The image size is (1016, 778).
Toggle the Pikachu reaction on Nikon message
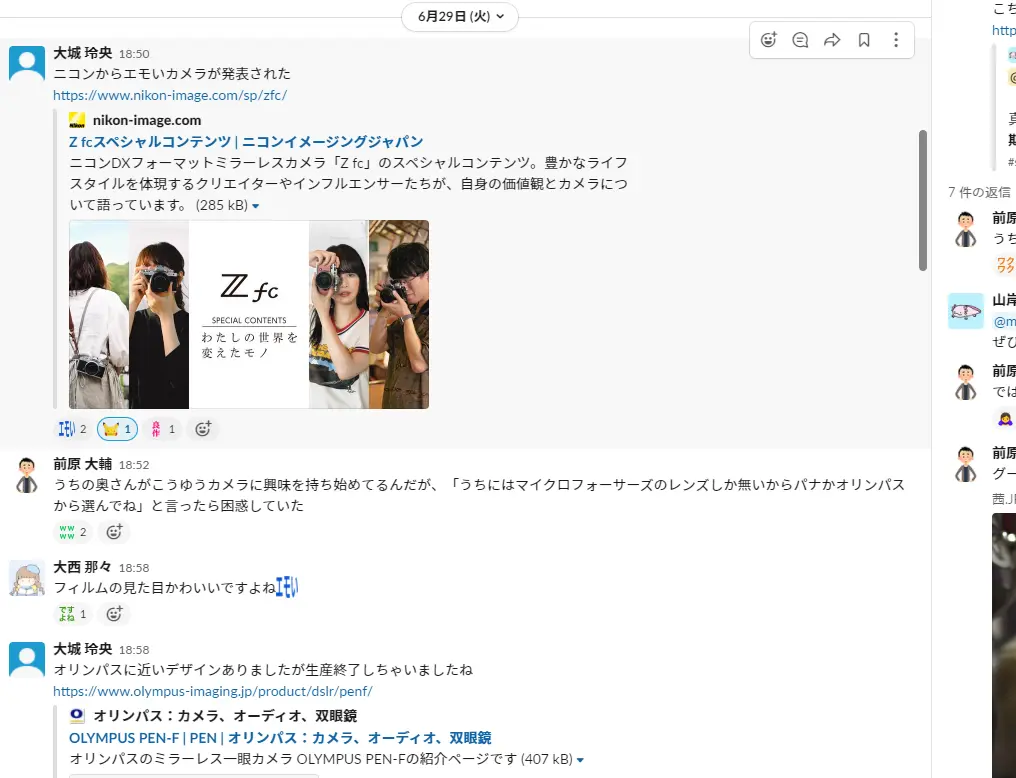point(117,429)
